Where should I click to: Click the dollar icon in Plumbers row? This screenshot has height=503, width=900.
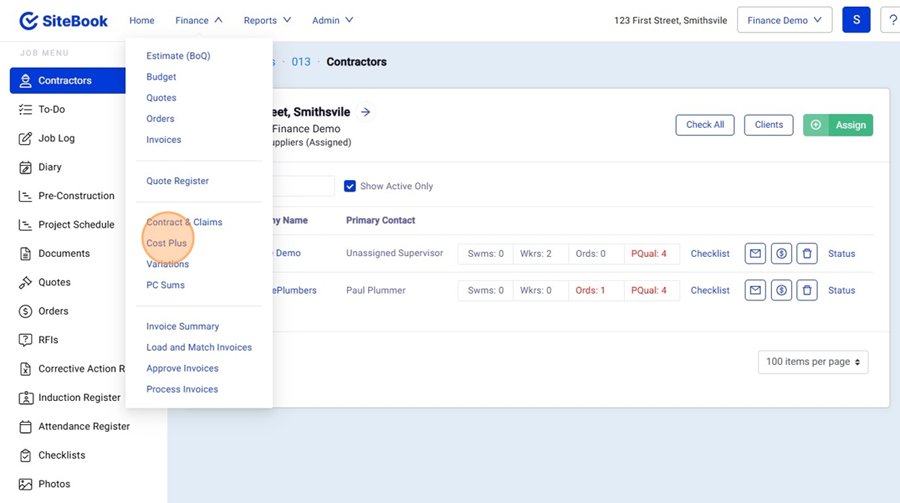[x=781, y=291]
